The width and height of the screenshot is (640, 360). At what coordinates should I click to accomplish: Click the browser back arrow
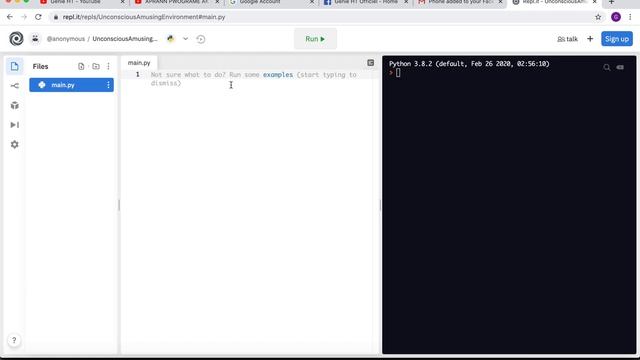pos(10,17)
